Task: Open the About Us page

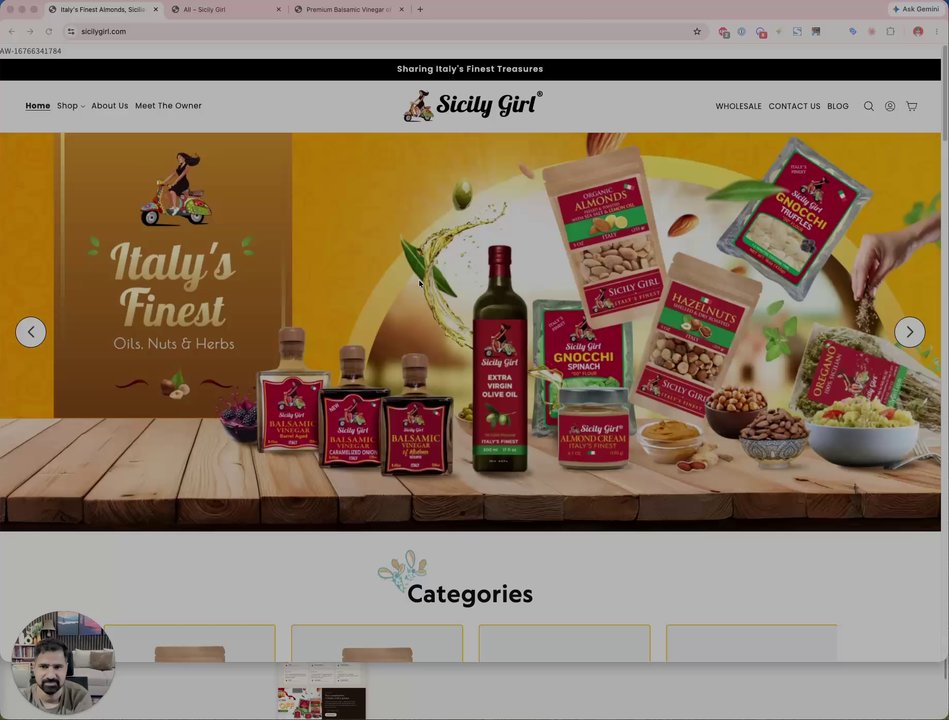Action: coord(110,106)
